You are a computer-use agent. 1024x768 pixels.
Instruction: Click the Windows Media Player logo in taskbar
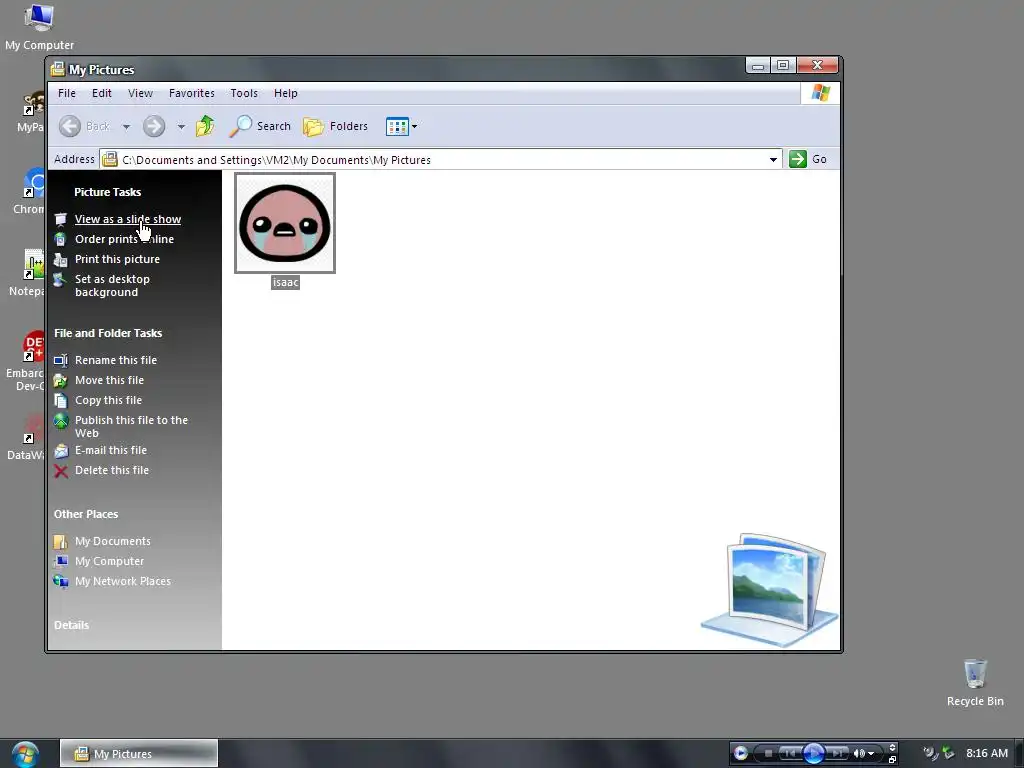coord(741,753)
